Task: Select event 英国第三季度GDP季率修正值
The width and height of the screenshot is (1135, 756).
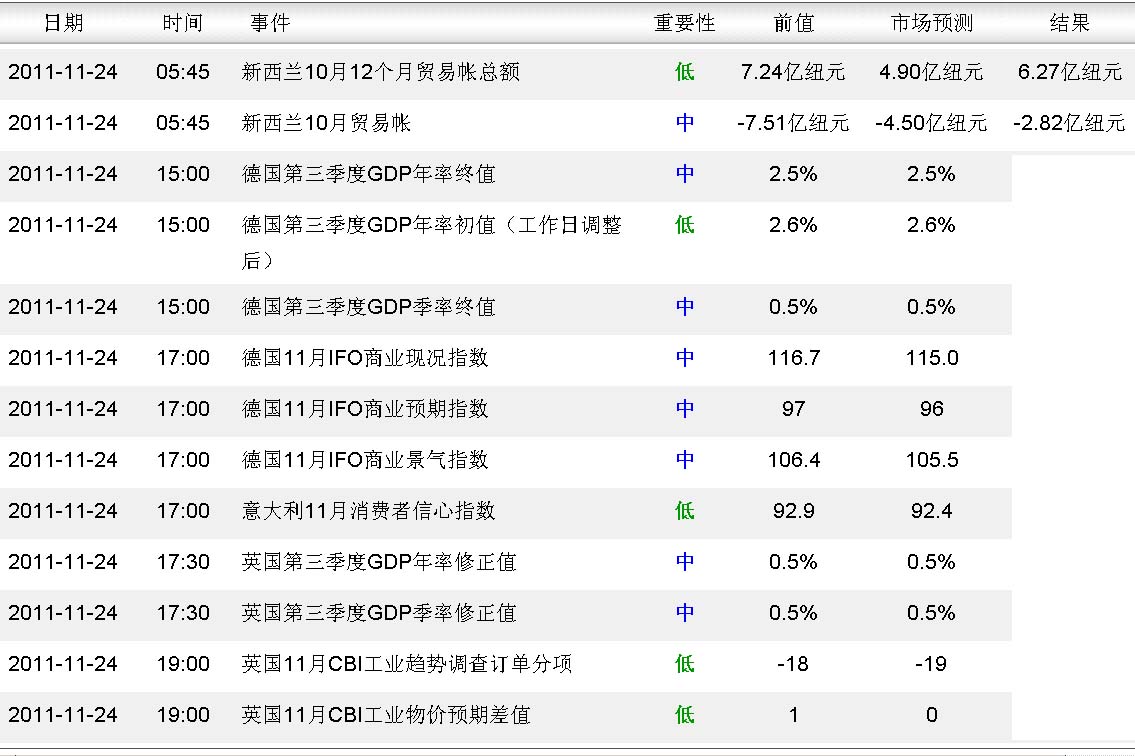Action: [x=379, y=613]
